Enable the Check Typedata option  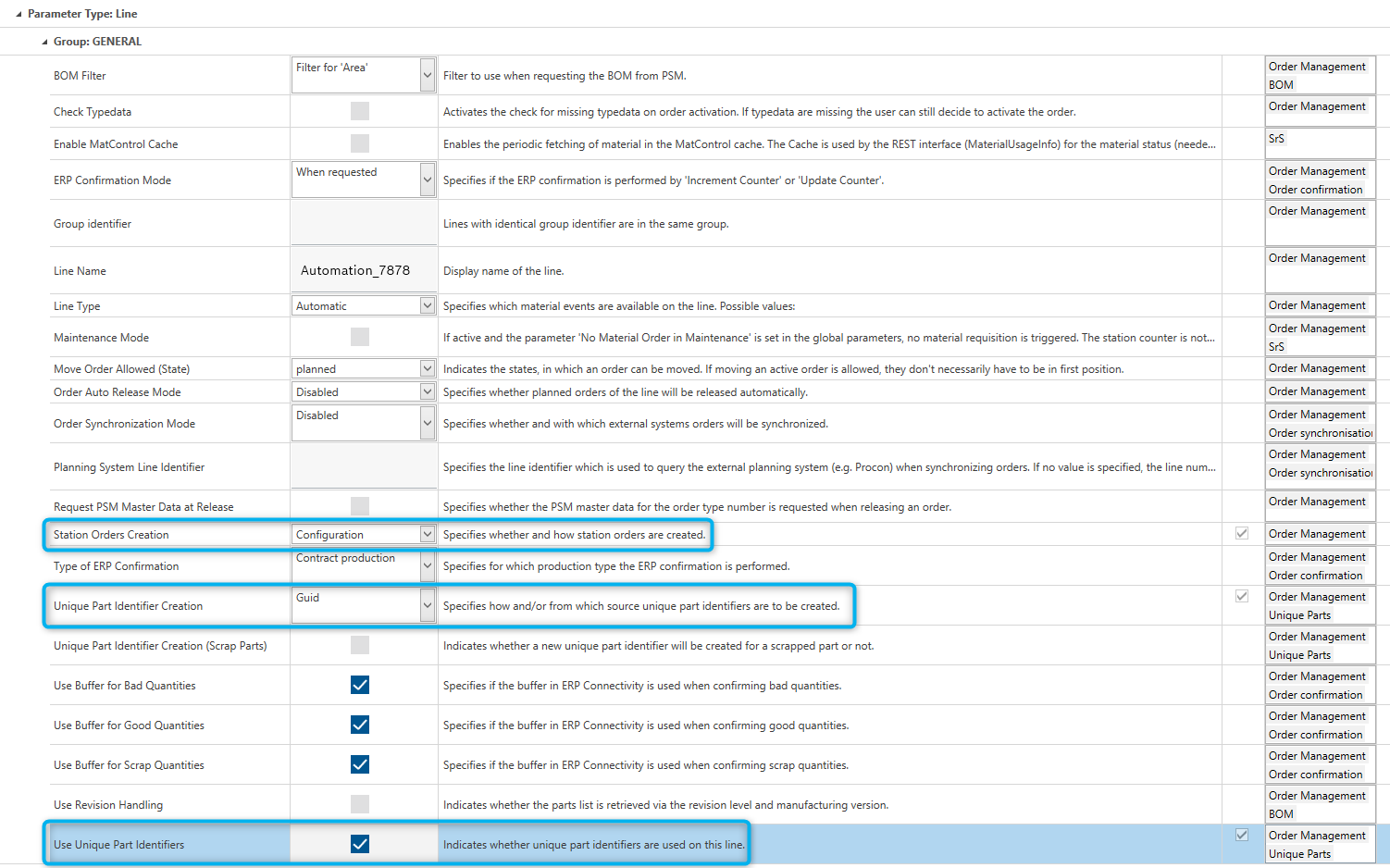[x=359, y=111]
